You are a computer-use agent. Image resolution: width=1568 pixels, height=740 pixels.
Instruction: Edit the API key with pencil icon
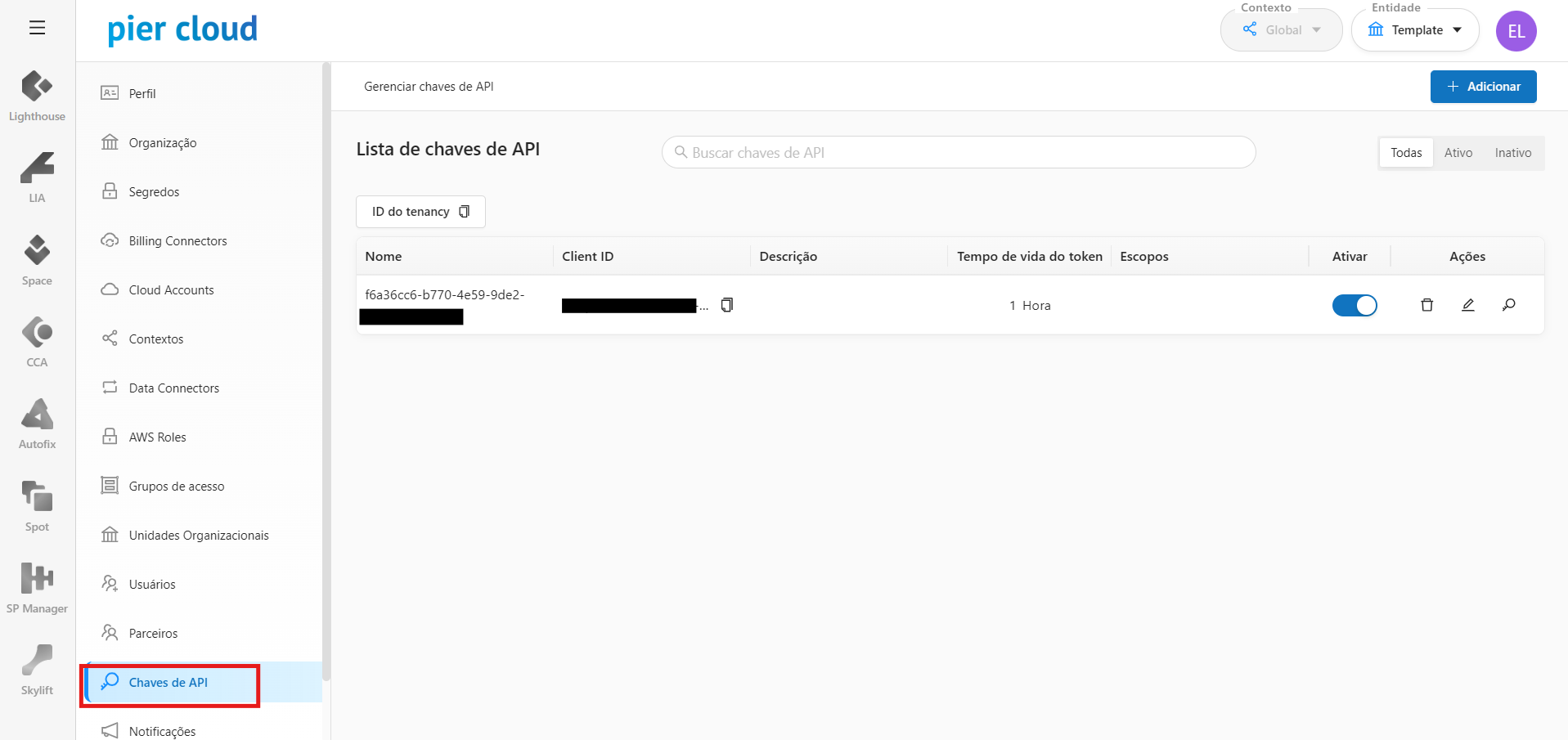(x=1467, y=305)
